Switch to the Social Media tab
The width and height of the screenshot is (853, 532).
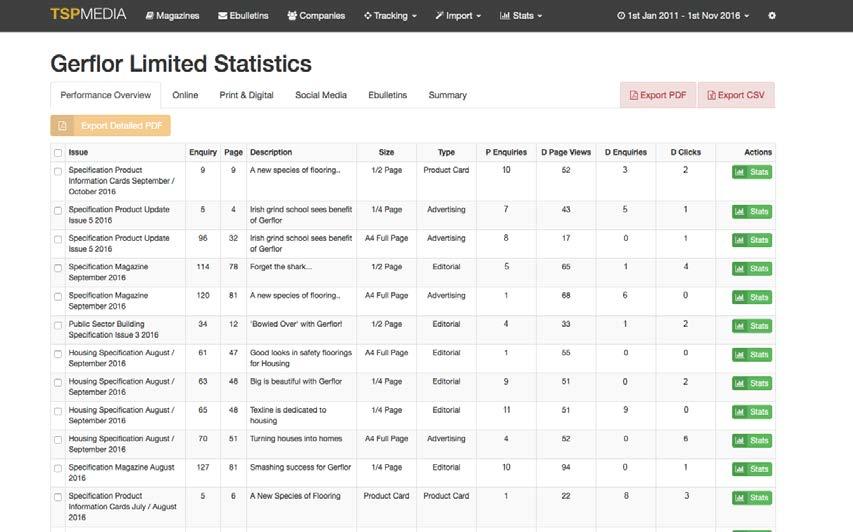pos(321,95)
